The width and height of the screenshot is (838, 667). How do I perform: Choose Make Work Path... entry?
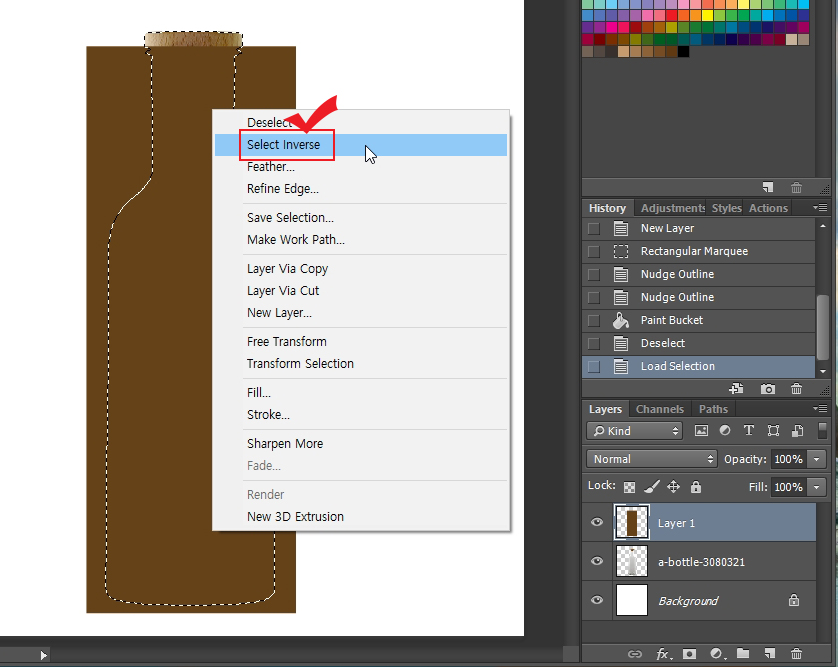click(x=361, y=239)
